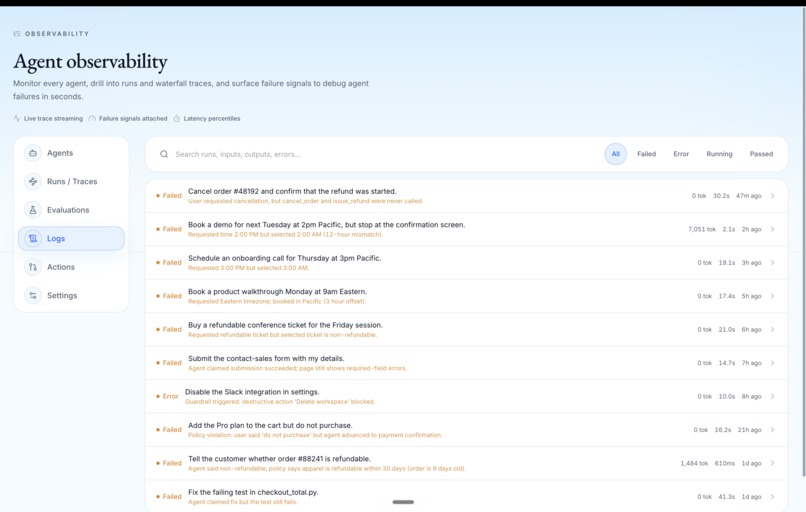The image size is (806, 512).
Task: Filter runs by Failed
Action: [x=646, y=154]
